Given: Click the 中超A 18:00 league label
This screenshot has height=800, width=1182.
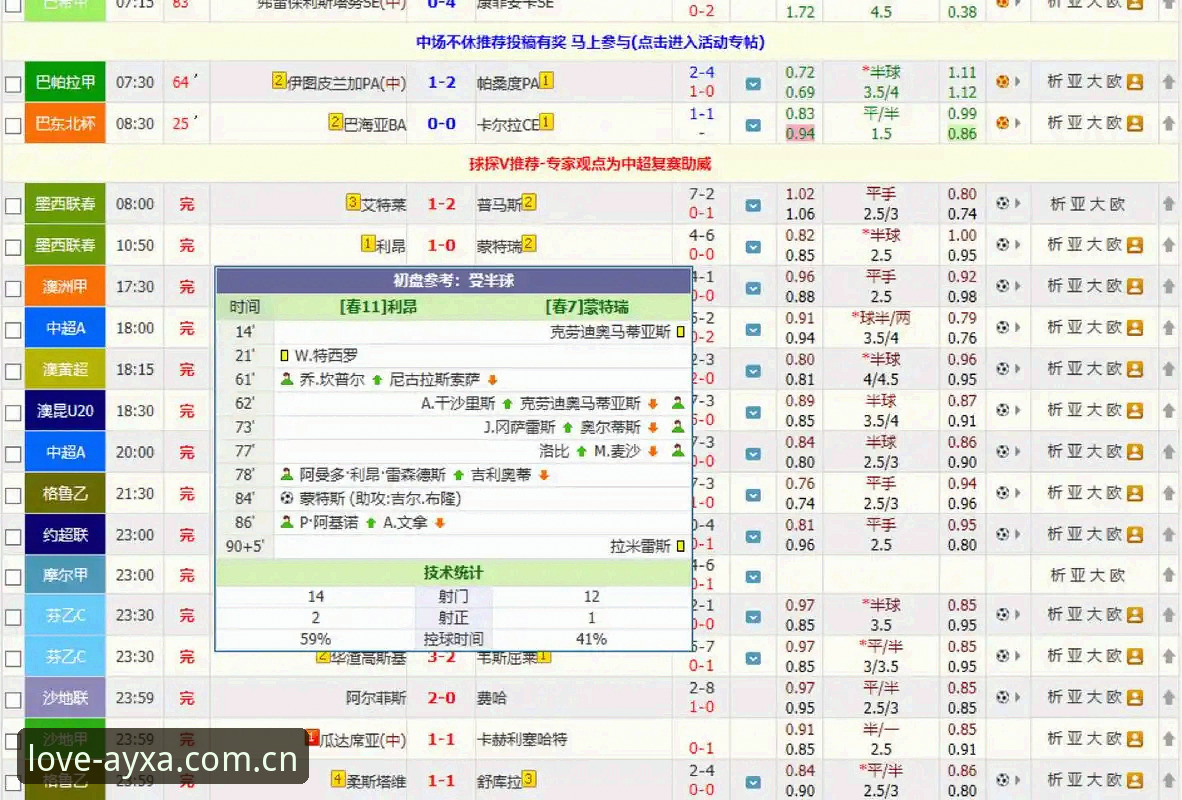Looking at the screenshot, I should (65, 328).
